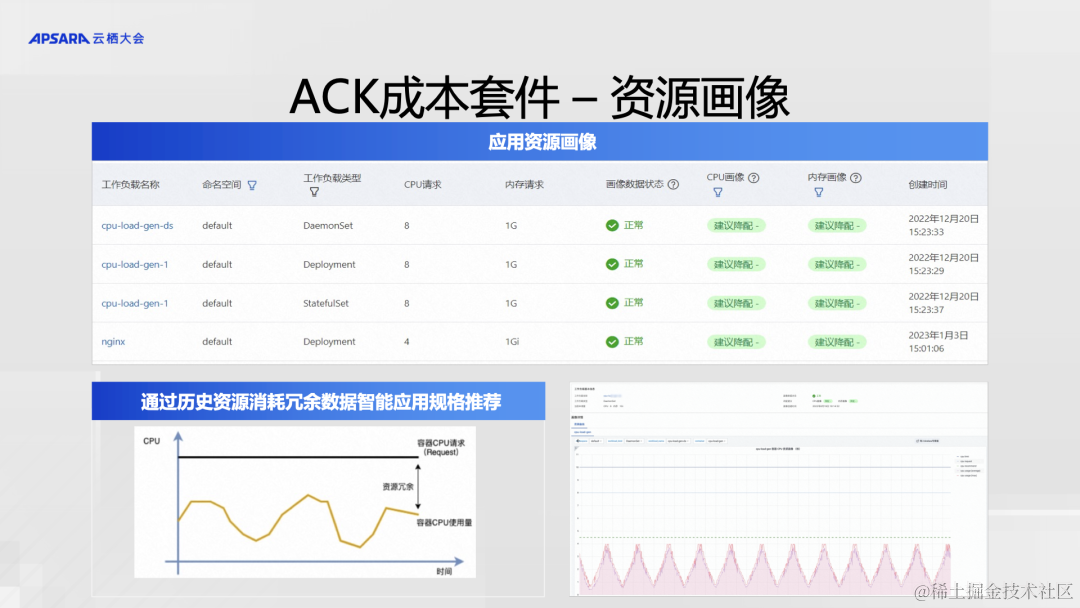The width and height of the screenshot is (1080, 608).
Task: Click the StatefulSet type cell
Action: (x=326, y=303)
